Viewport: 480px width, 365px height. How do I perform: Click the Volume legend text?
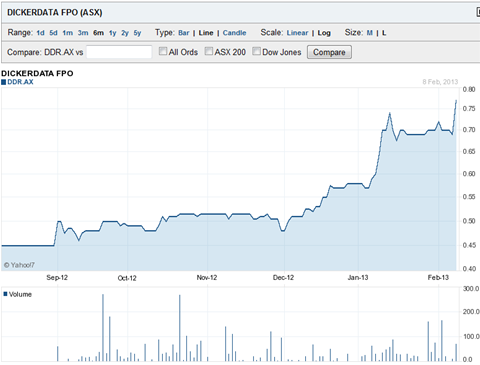pos(20,294)
